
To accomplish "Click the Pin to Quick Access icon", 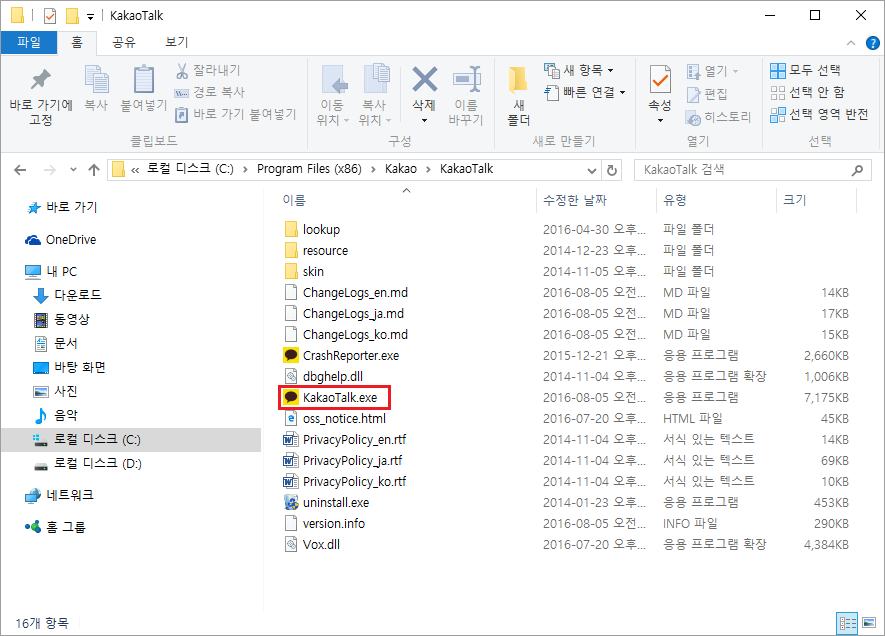I will click(41, 80).
